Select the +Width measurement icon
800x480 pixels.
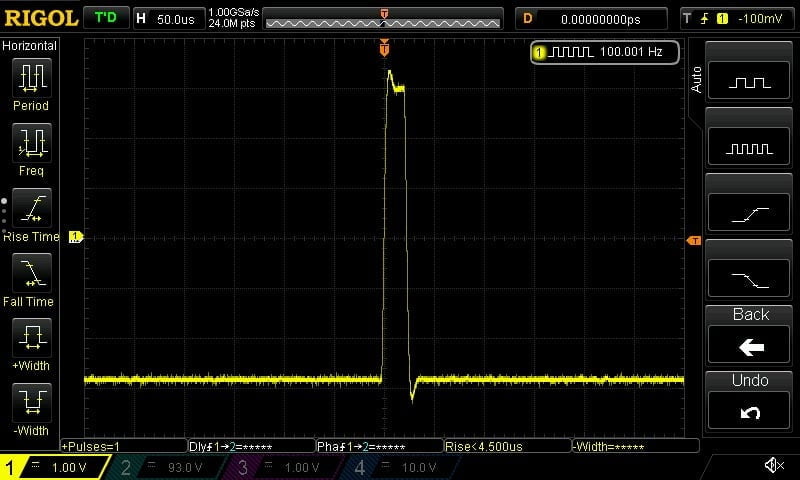point(32,337)
